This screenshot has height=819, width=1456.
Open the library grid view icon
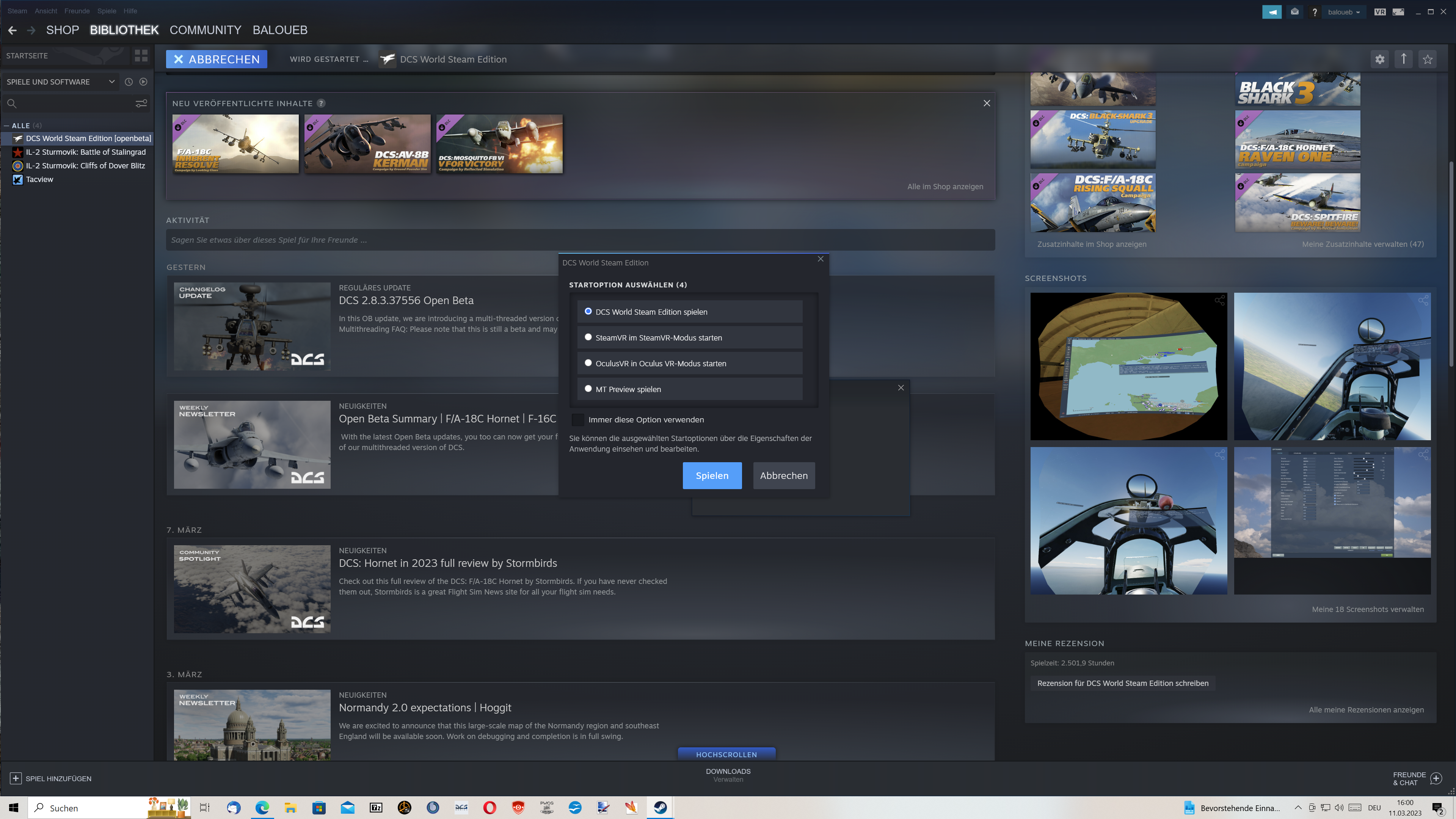point(141,55)
